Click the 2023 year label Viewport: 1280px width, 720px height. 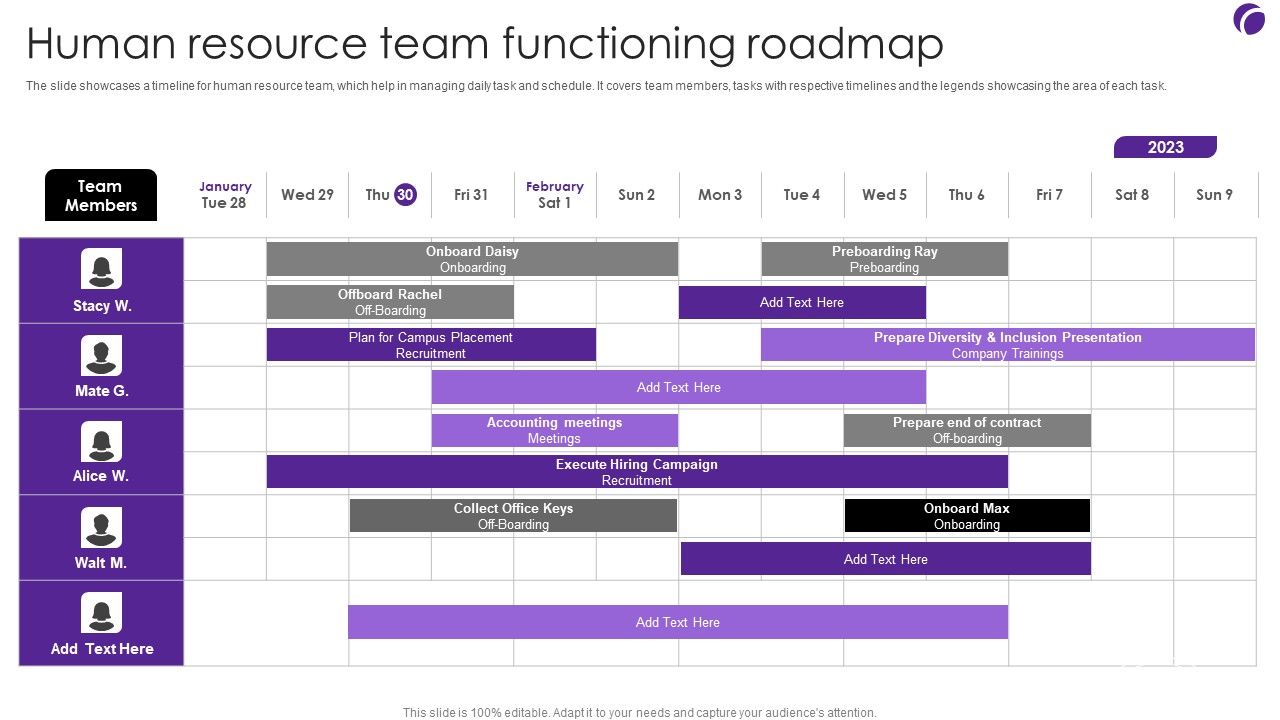coord(1165,147)
